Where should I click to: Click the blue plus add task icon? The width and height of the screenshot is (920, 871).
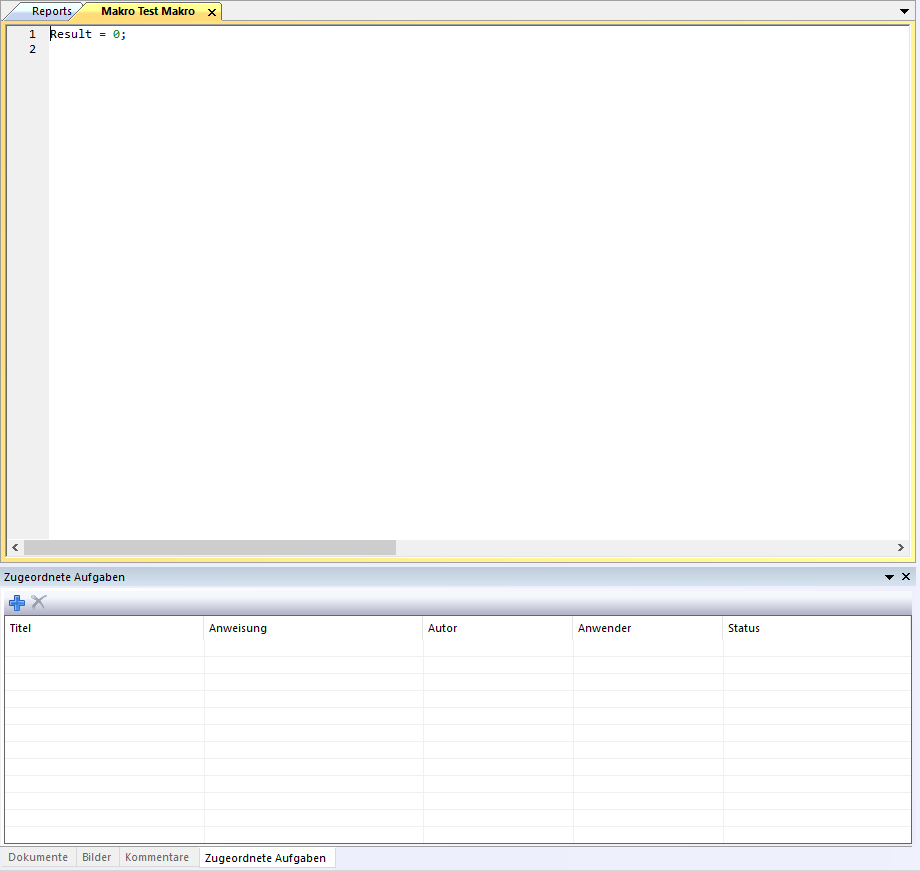[x=17, y=603]
